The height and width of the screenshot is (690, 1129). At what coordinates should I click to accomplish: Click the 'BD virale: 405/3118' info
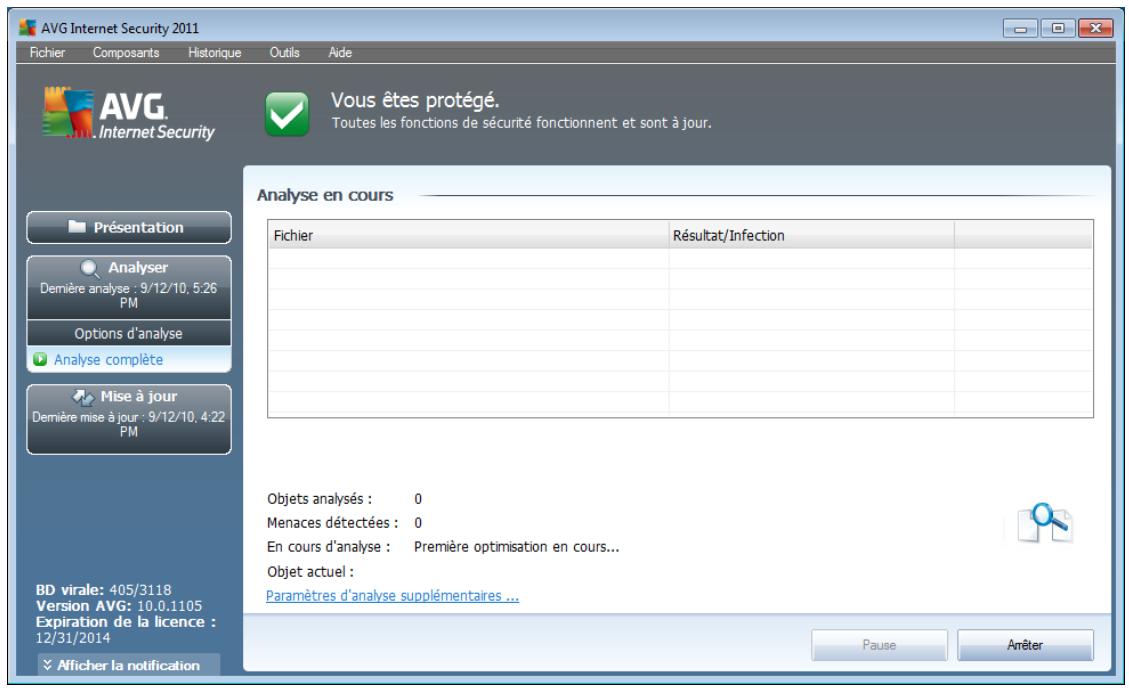coord(104,590)
